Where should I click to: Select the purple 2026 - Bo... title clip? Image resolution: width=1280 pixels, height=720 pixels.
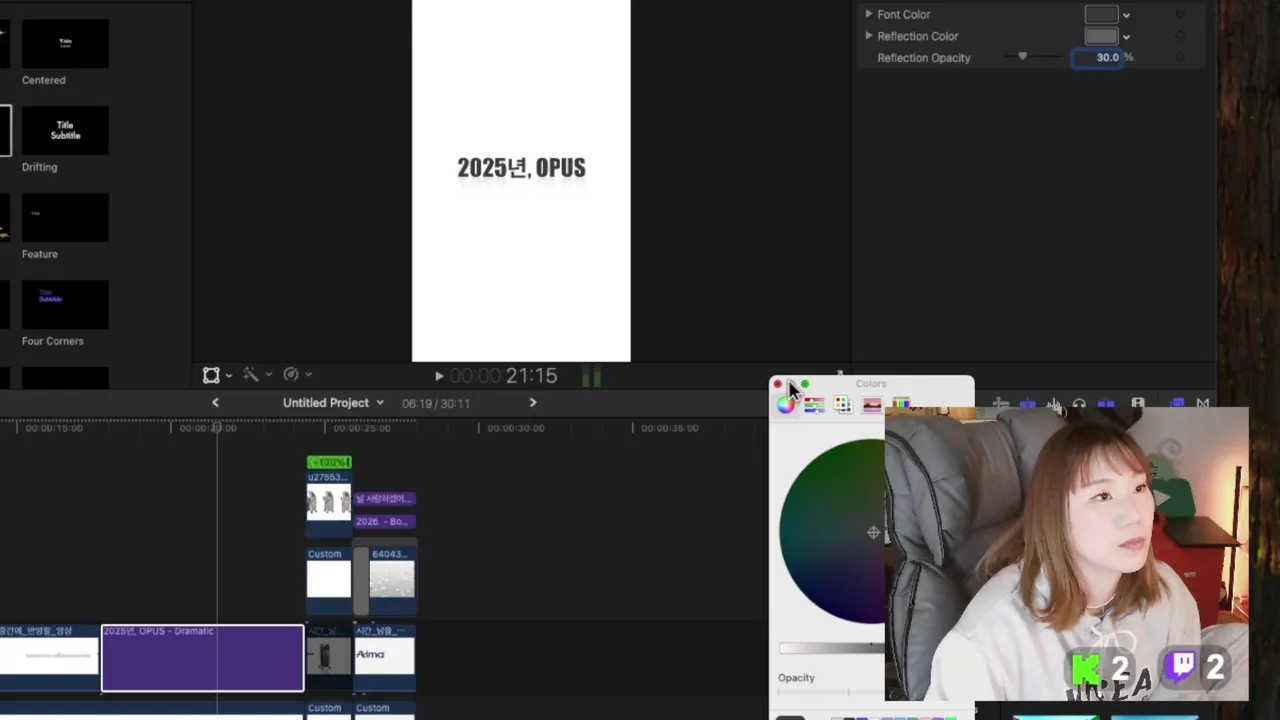(x=385, y=521)
